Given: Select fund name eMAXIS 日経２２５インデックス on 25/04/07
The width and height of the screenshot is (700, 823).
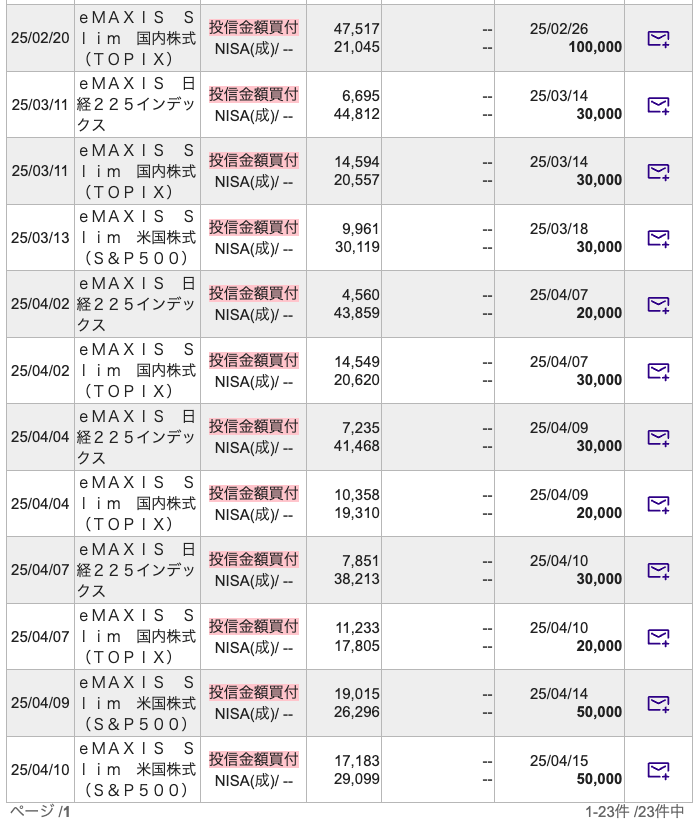Looking at the screenshot, I should [137, 570].
